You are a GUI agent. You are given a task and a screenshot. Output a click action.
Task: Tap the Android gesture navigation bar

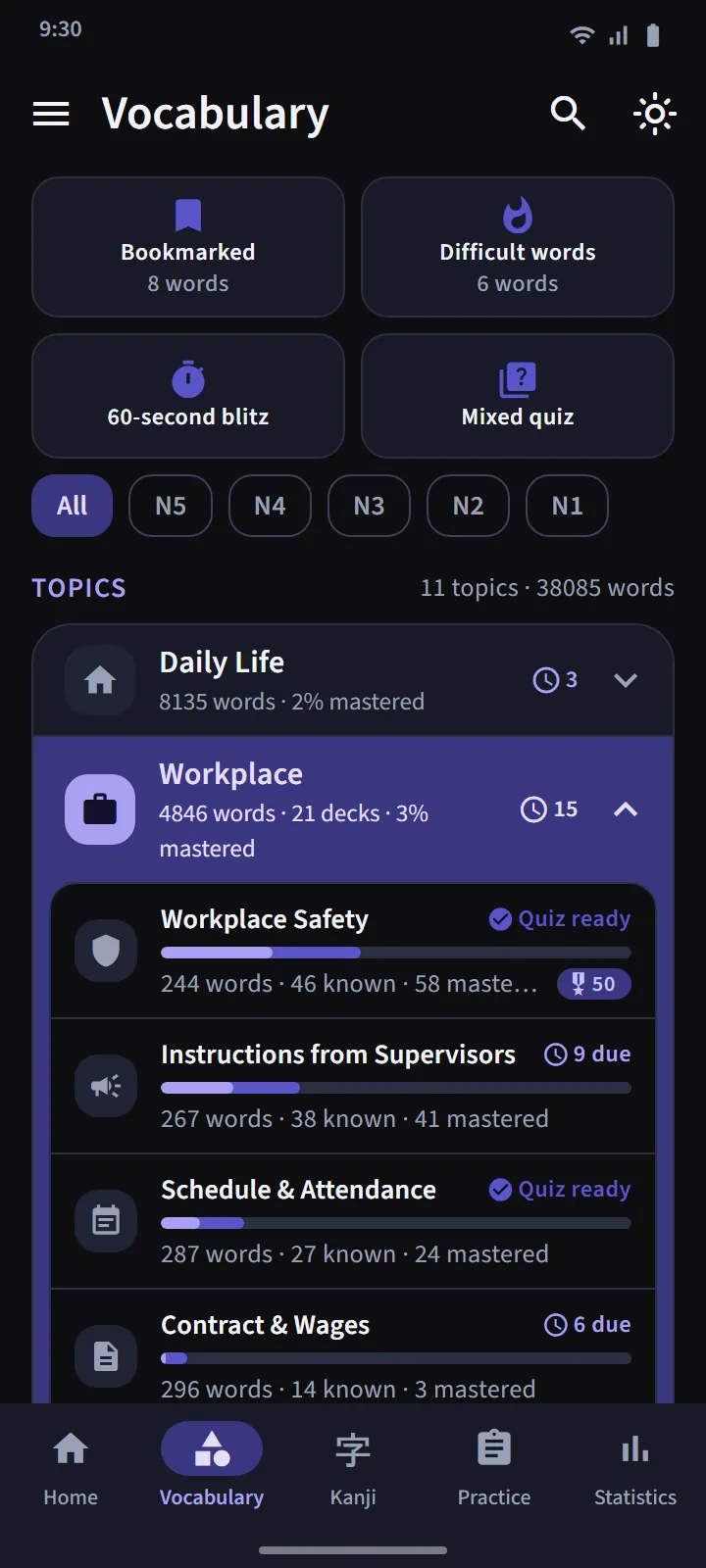coord(353,1550)
